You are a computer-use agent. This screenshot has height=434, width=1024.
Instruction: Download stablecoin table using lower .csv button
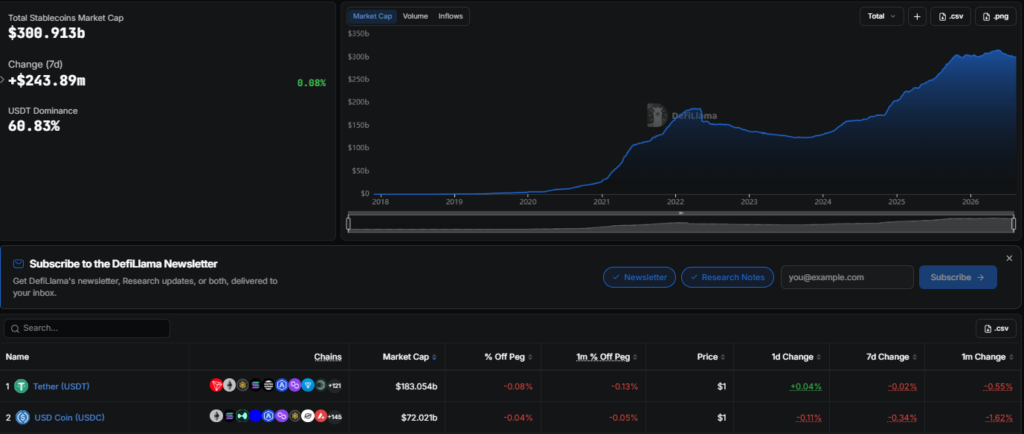[996, 328]
